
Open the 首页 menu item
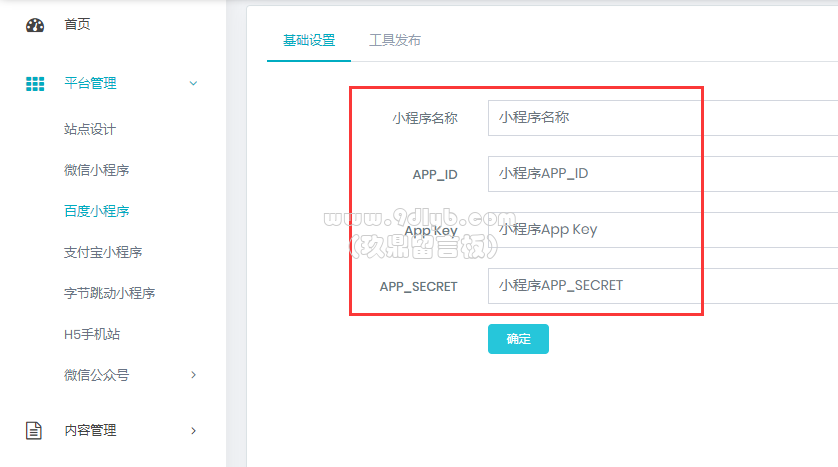click(x=77, y=24)
